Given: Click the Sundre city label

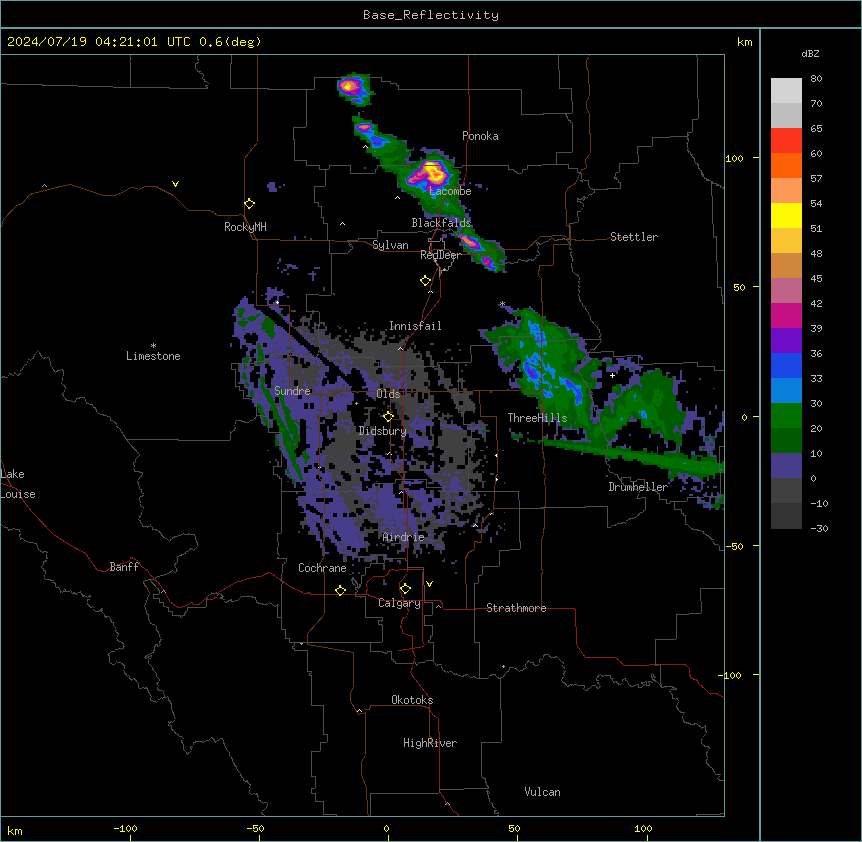Looking at the screenshot, I should click(x=292, y=391).
